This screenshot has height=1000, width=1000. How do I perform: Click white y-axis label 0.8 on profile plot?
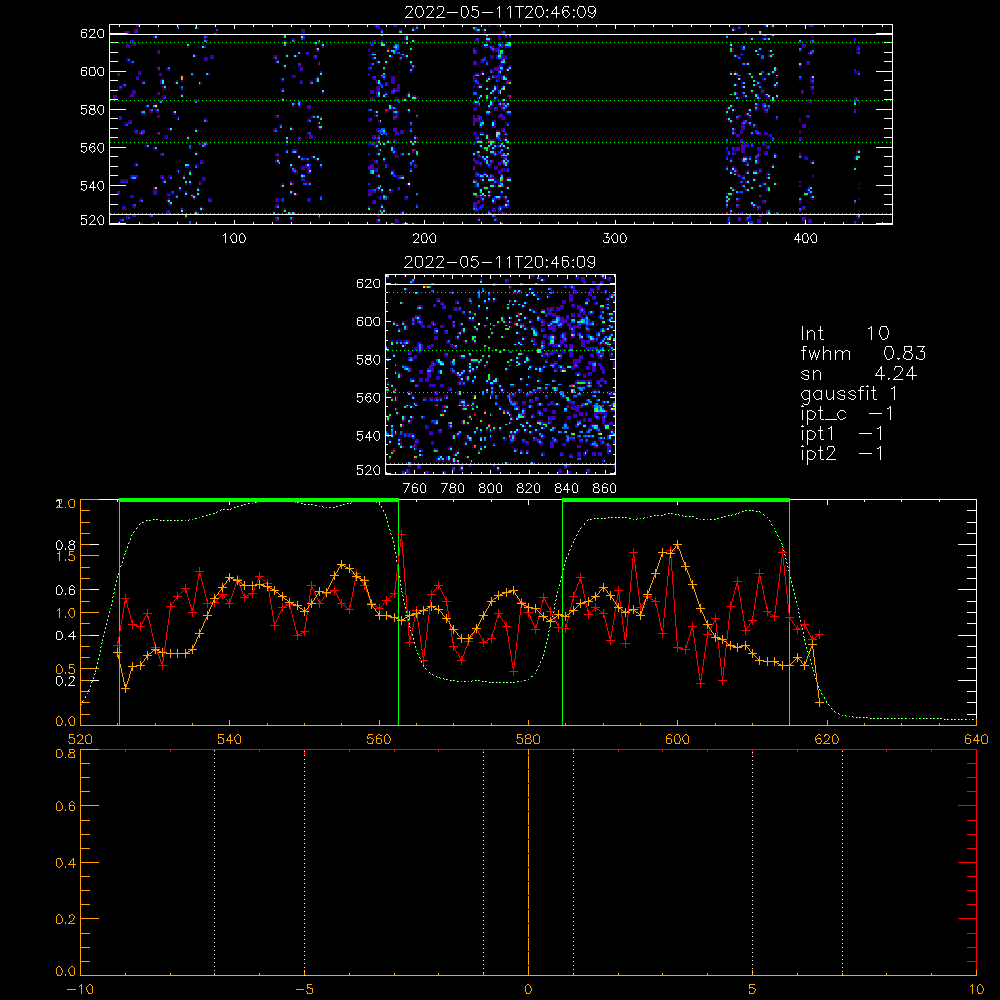pos(66,545)
